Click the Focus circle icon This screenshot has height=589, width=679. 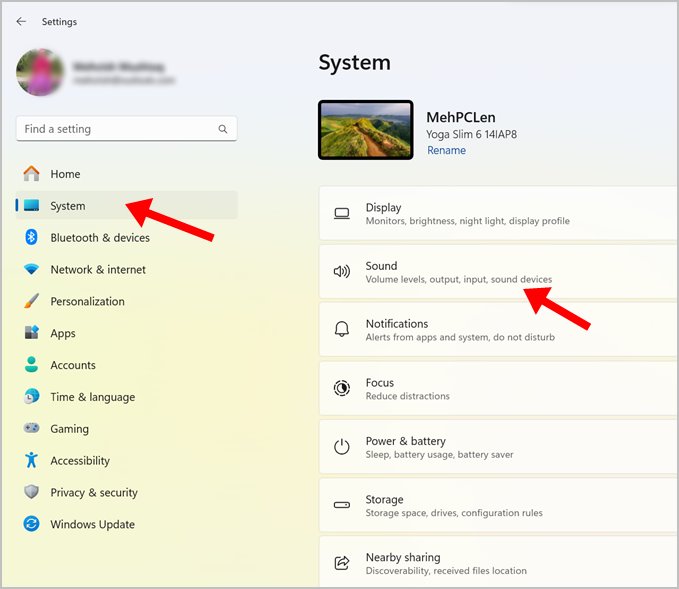[342, 388]
